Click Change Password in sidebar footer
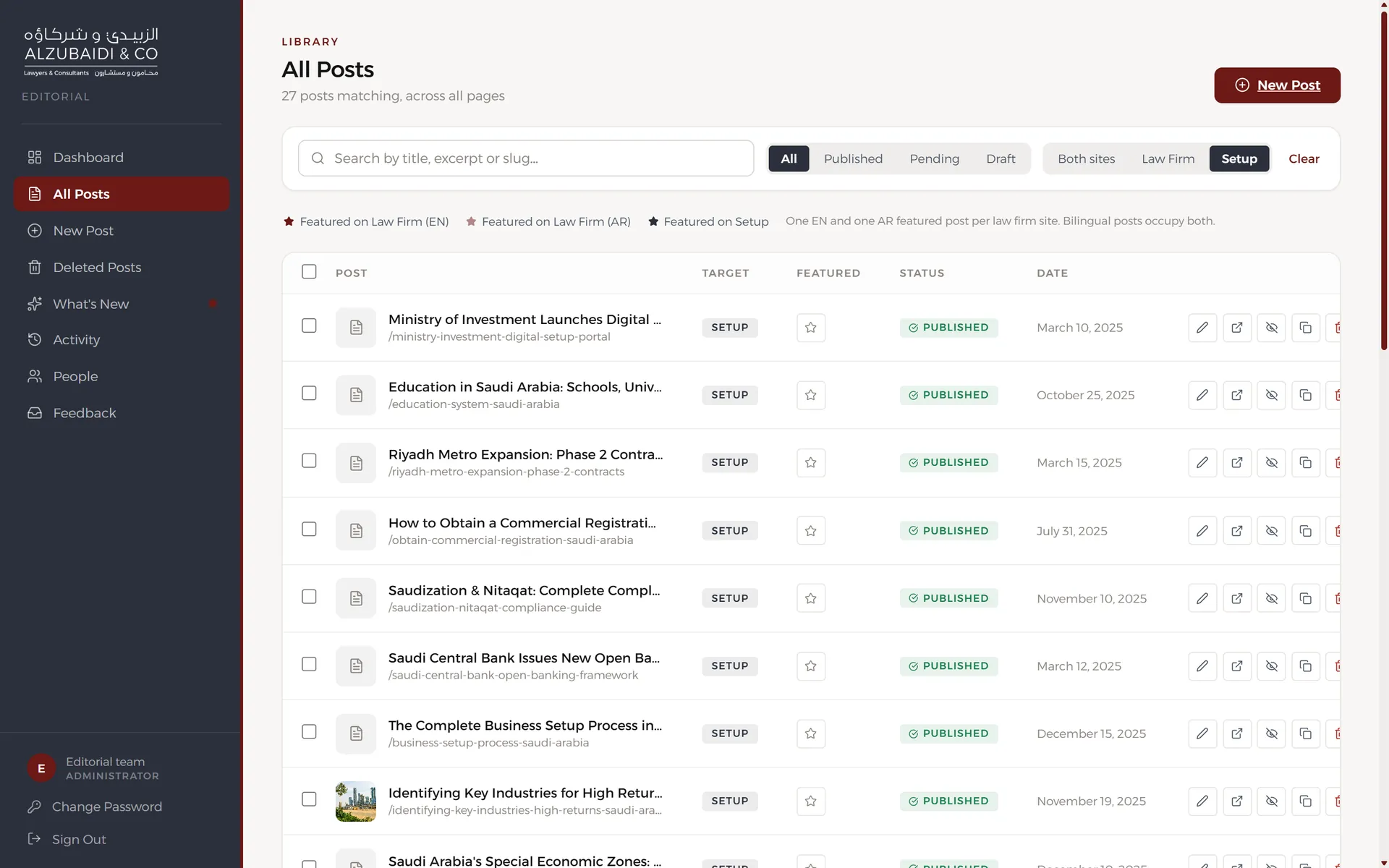 click(106, 807)
